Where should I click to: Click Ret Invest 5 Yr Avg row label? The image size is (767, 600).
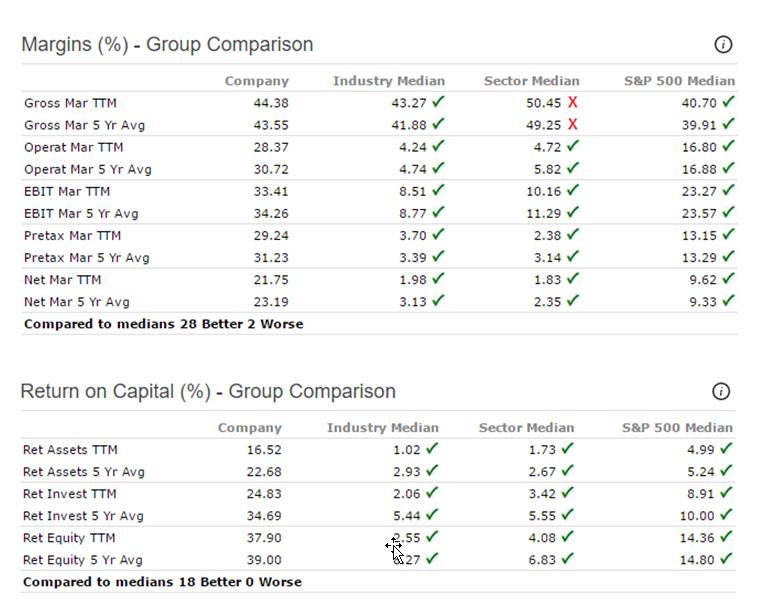click(83, 516)
